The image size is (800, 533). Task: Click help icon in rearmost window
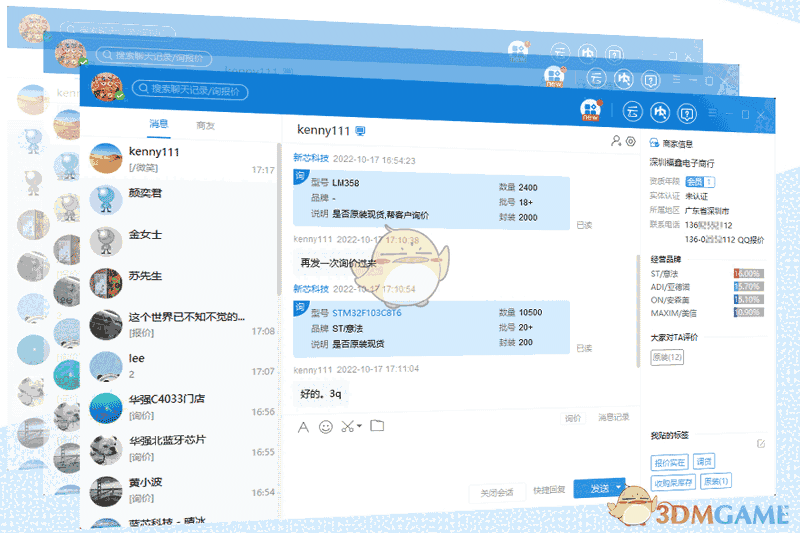tap(614, 54)
